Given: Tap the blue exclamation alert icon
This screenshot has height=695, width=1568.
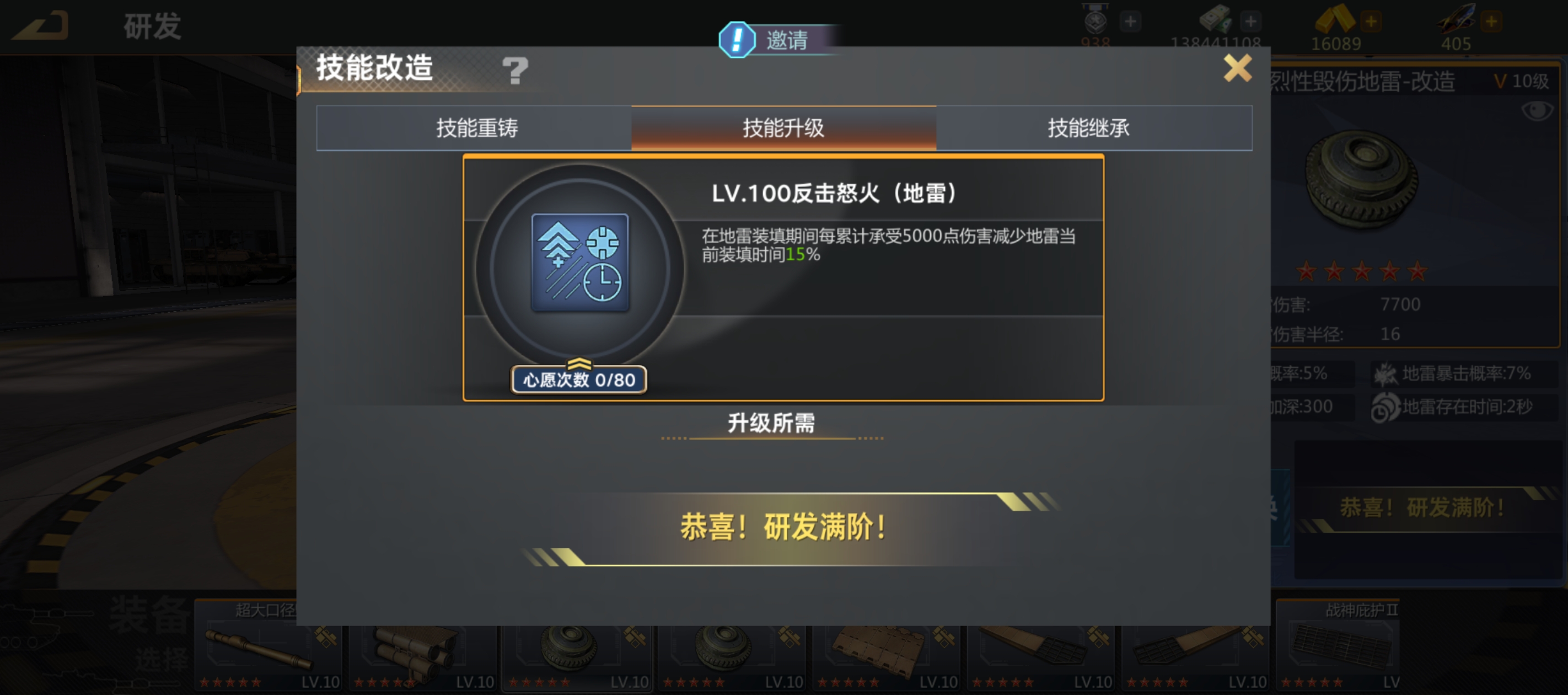Looking at the screenshot, I should click(737, 40).
